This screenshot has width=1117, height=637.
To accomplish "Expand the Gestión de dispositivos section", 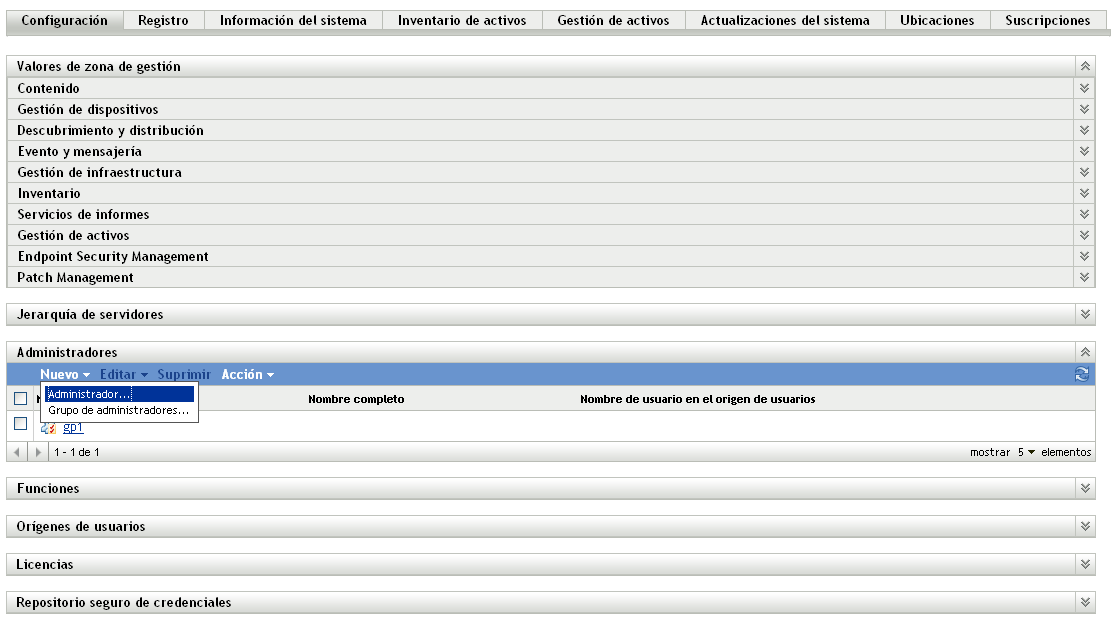I will point(1084,109).
